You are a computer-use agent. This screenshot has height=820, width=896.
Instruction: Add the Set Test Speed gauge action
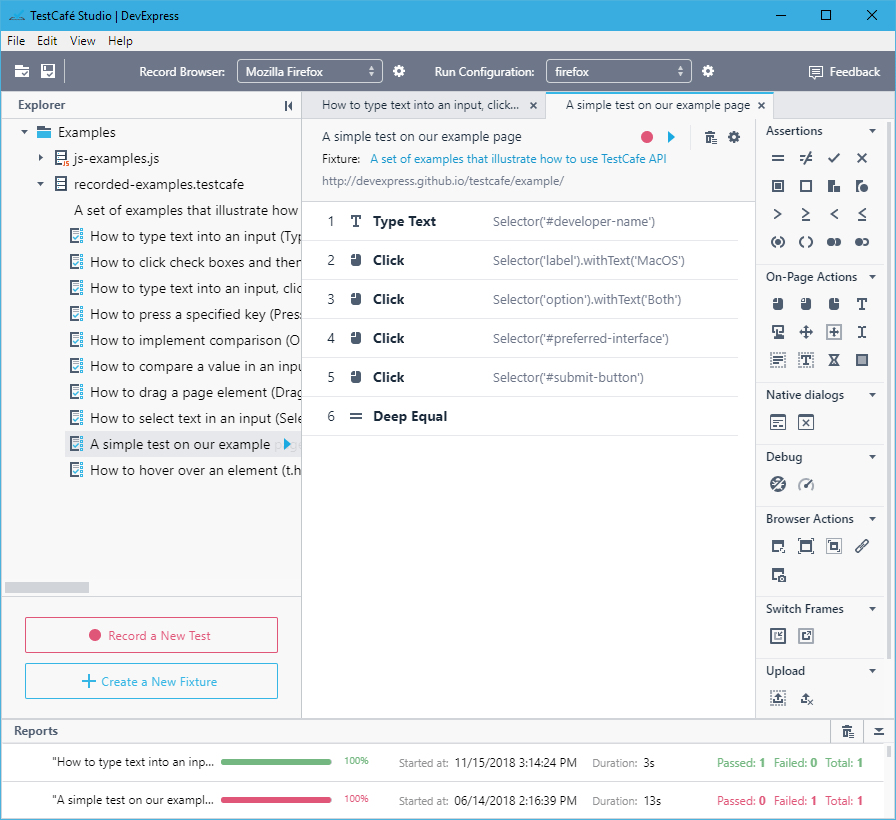coord(806,485)
